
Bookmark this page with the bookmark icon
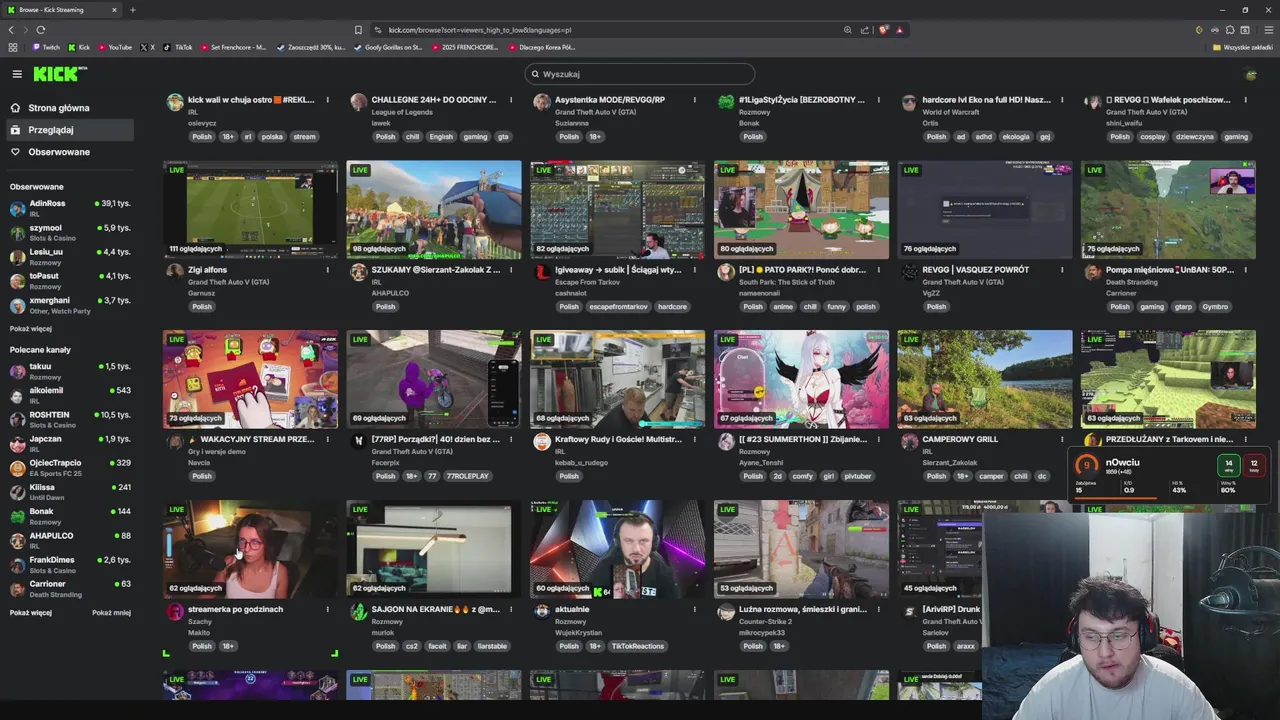(358, 30)
